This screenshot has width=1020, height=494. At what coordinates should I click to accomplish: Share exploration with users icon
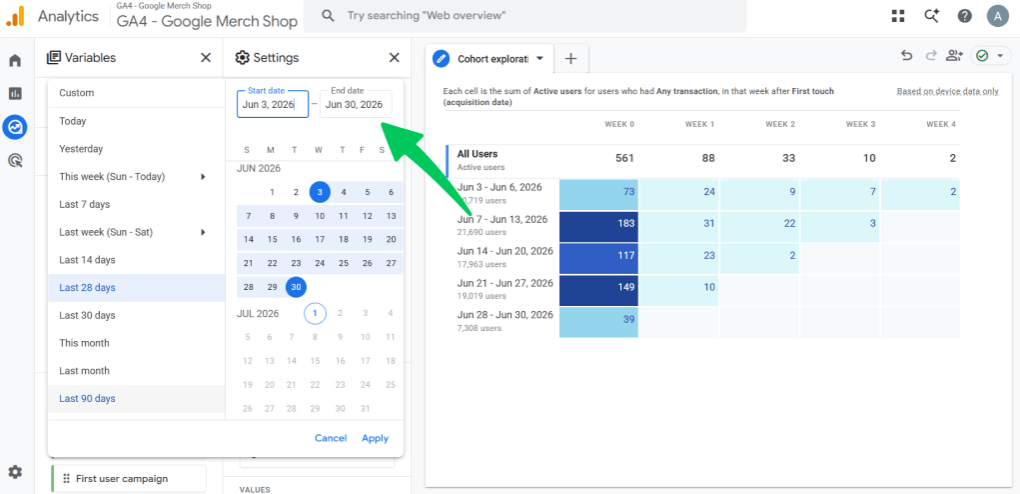(954, 56)
